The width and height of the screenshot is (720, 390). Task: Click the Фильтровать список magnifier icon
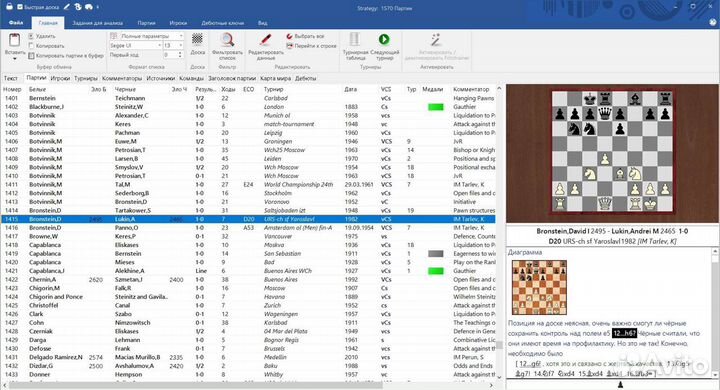(x=227, y=40)
